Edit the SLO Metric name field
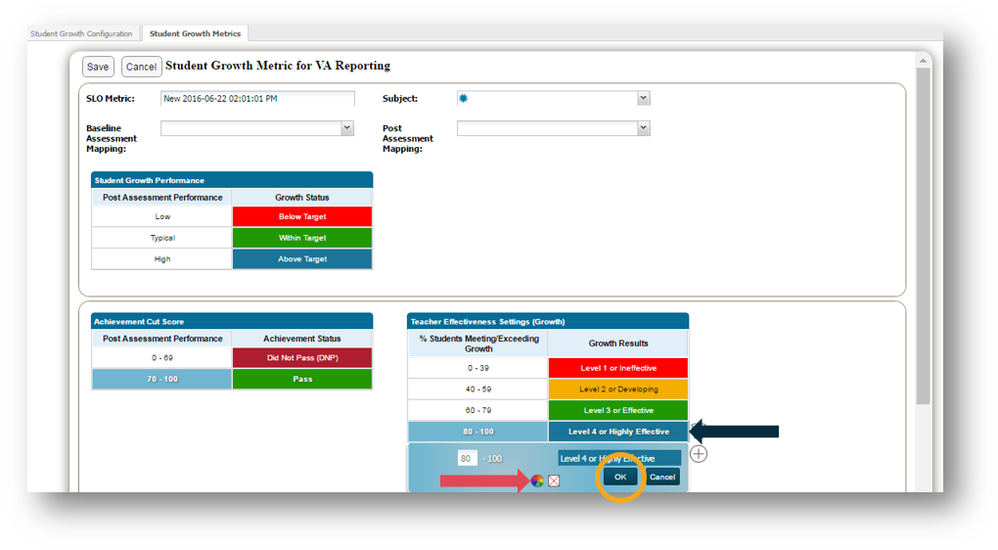Screen dimensions: 998x550 coord(257,99)
